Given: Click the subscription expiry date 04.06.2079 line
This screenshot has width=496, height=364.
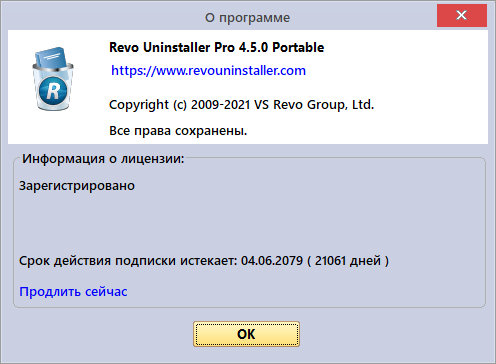Looking at the screenshot, I should click(x=204, y=261).
